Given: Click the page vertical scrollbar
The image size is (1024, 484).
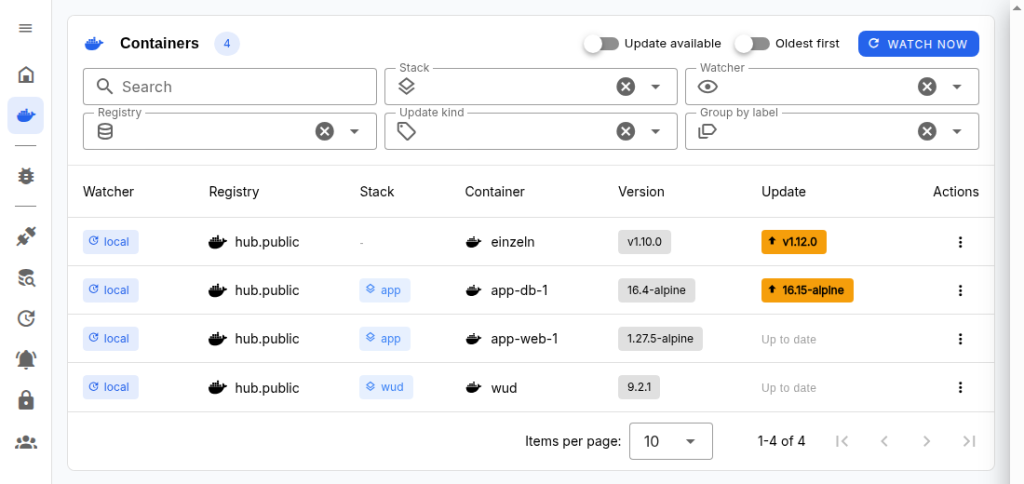Looking at the screenshot, I should pyautogui.click(x=1018, y=242).
